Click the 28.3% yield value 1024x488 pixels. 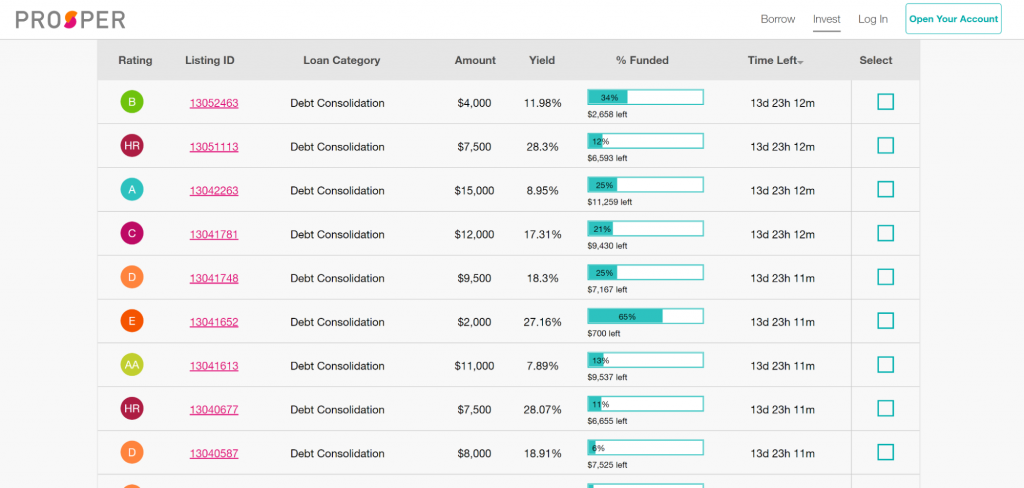click(x=543, y=147)
